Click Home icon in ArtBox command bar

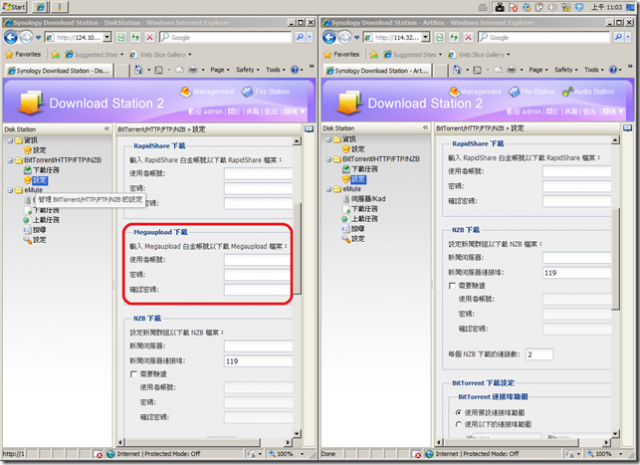click(457, 70)
